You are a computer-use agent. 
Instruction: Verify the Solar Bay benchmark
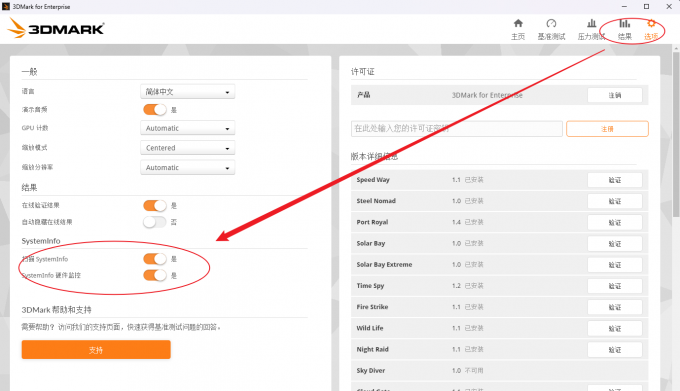coord(615,244)
